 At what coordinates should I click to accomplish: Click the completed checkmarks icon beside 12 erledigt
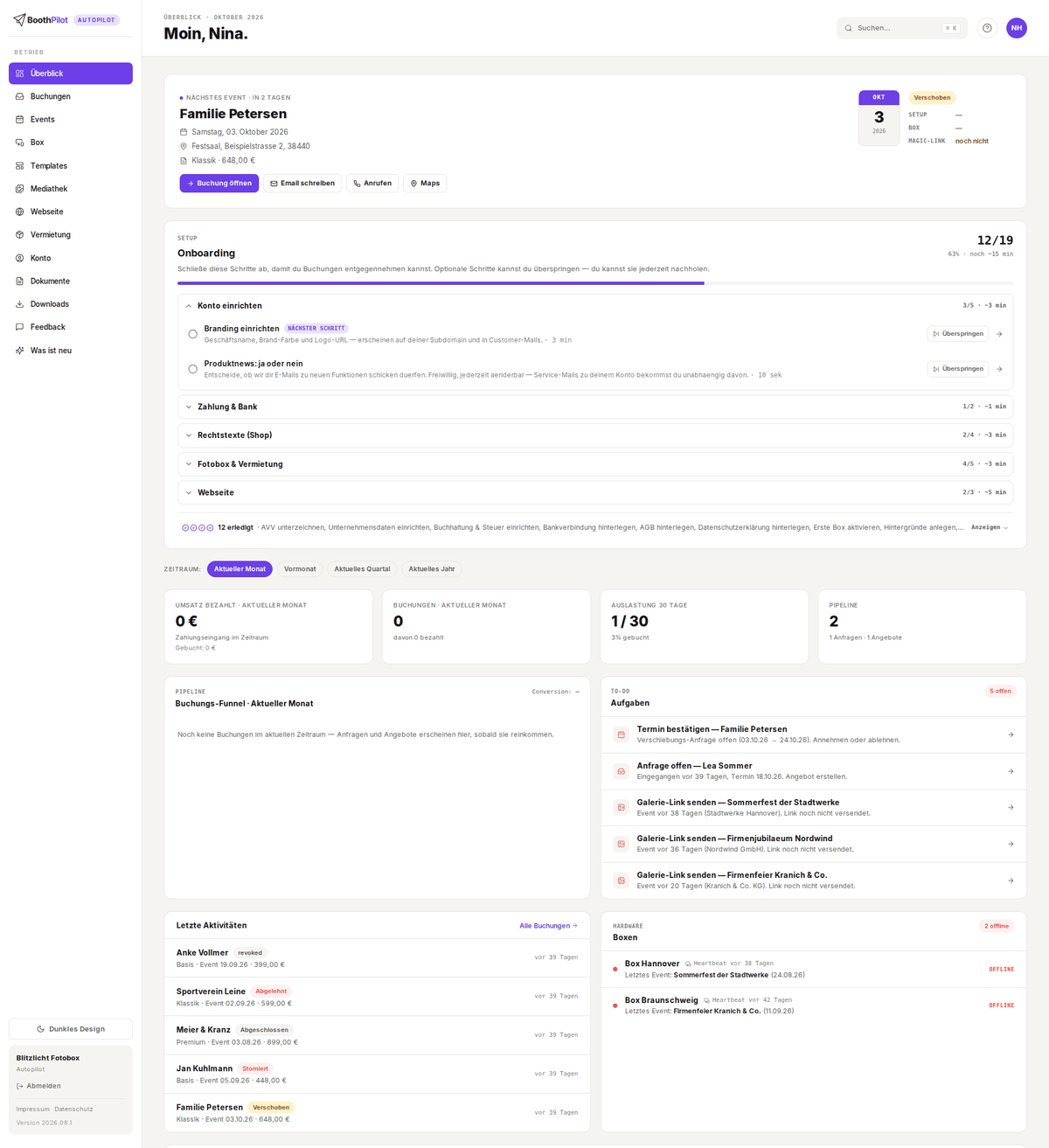(x=198, y=527)
